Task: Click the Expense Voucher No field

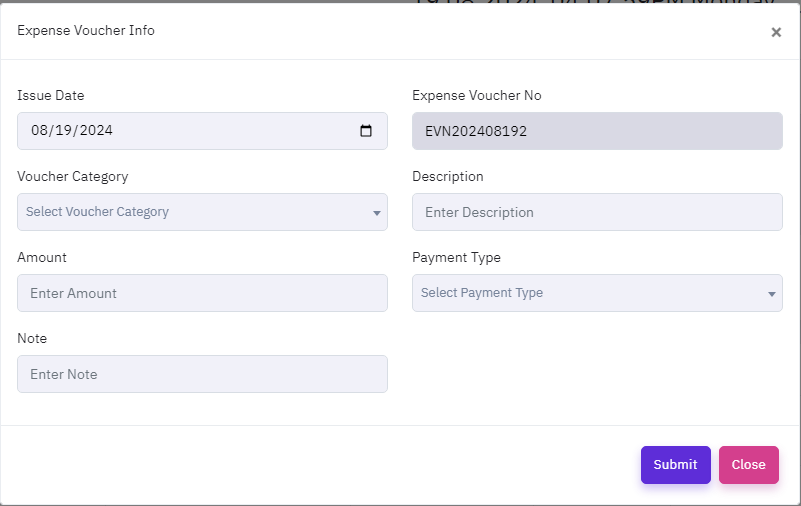Action: pos(597,131)
